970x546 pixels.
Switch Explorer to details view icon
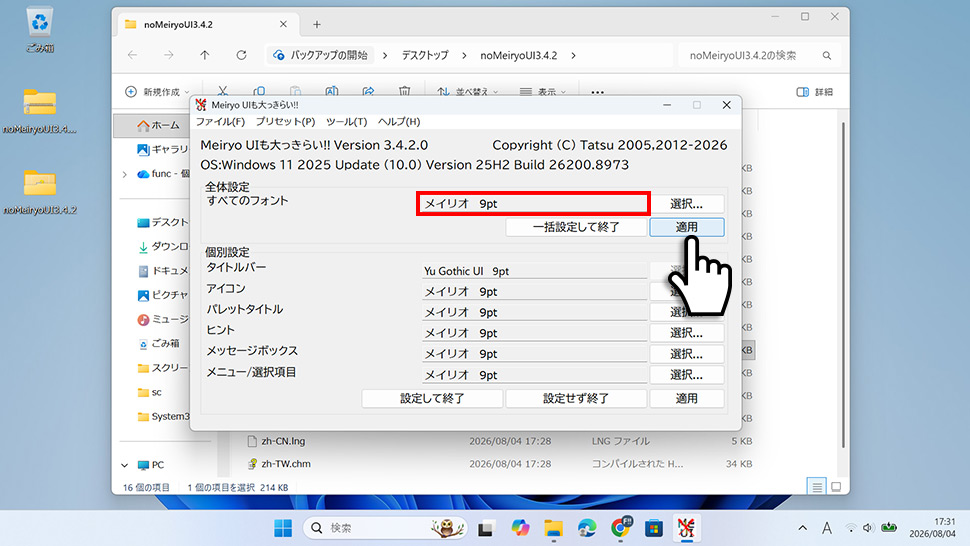817,487
